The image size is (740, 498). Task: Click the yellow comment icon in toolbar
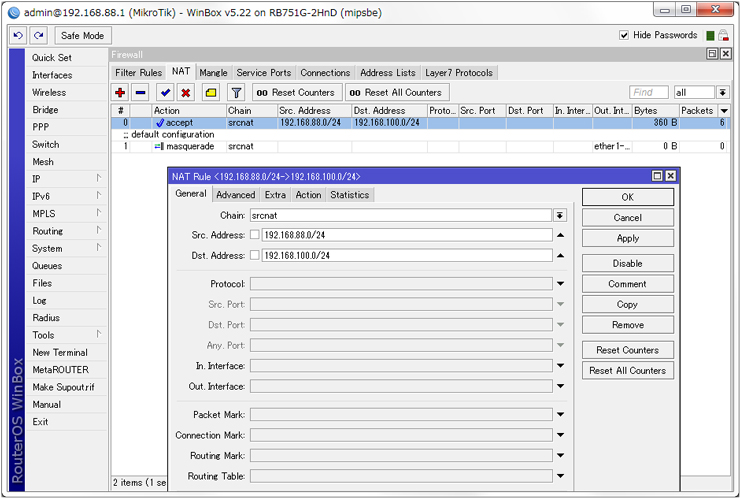(210, 93)
